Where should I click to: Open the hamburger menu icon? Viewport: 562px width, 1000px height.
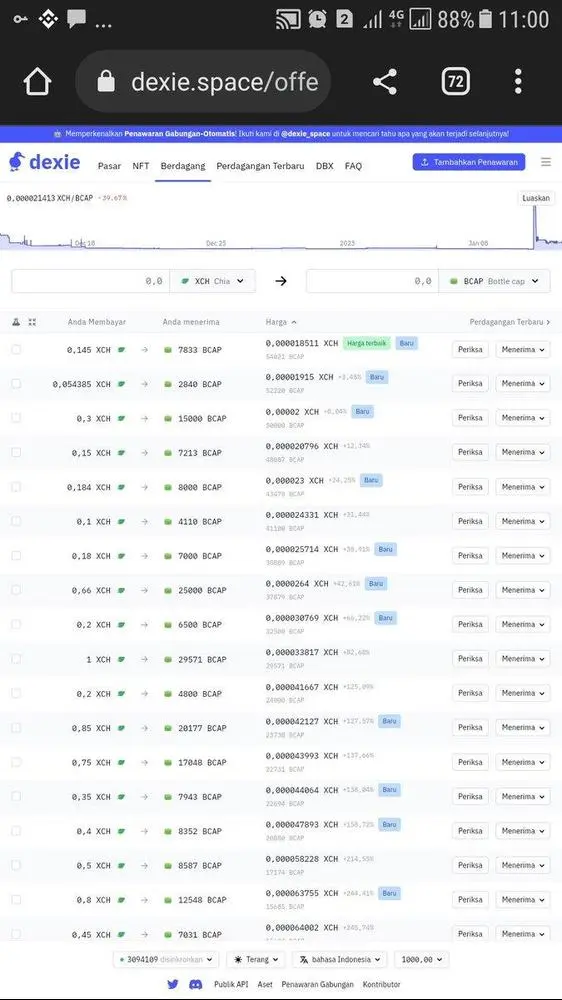[x=546, y=162]
